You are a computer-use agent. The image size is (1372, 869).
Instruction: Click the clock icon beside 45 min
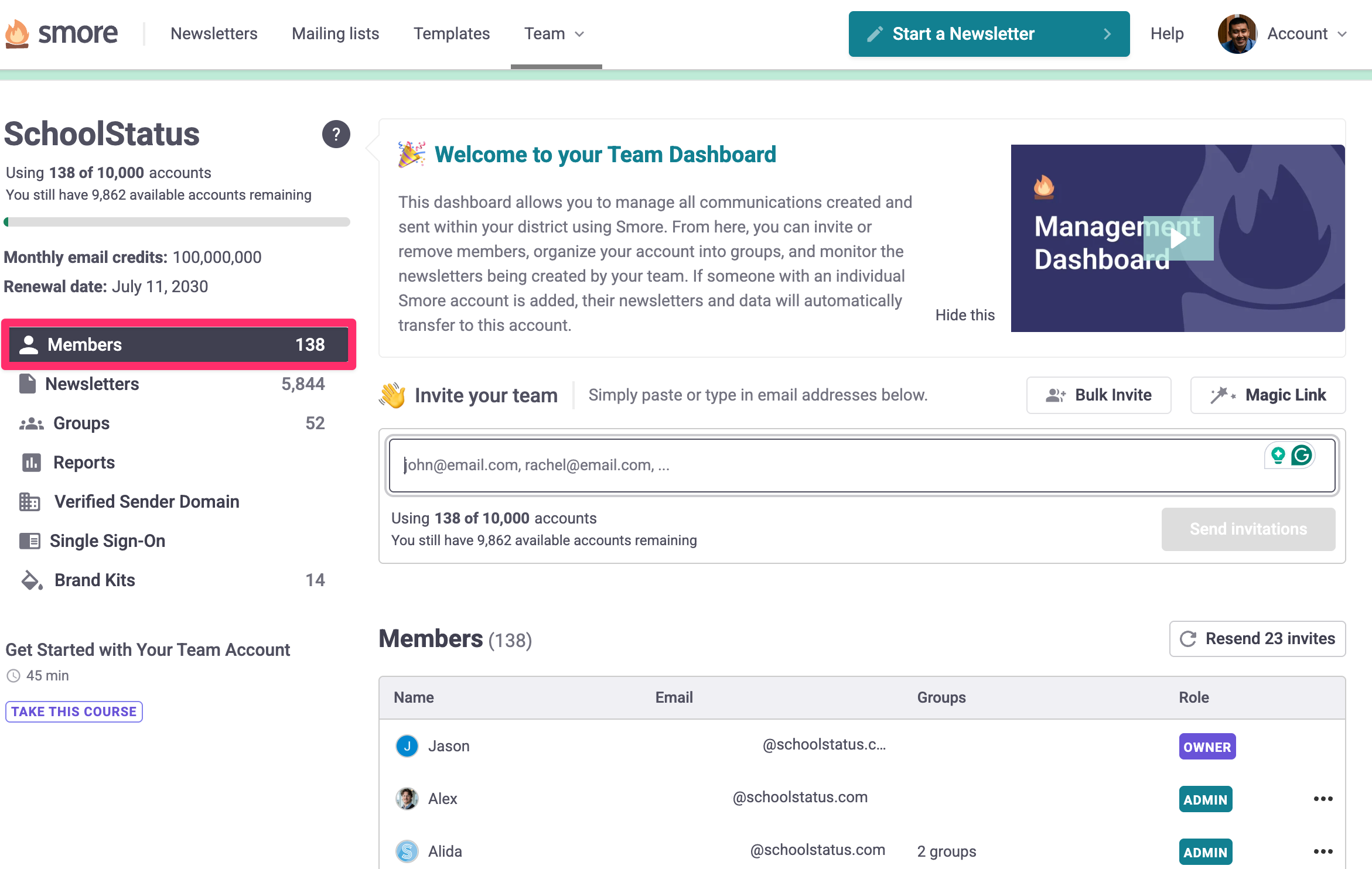[x=13, y=676]
